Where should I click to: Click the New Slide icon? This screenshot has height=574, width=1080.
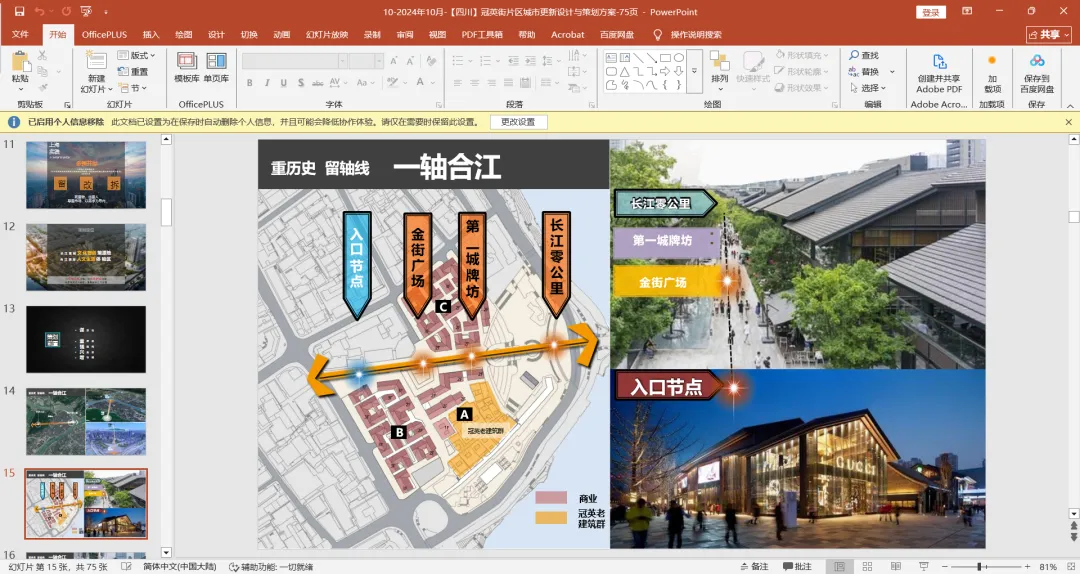pyautogui.click(x=96, y=61)
